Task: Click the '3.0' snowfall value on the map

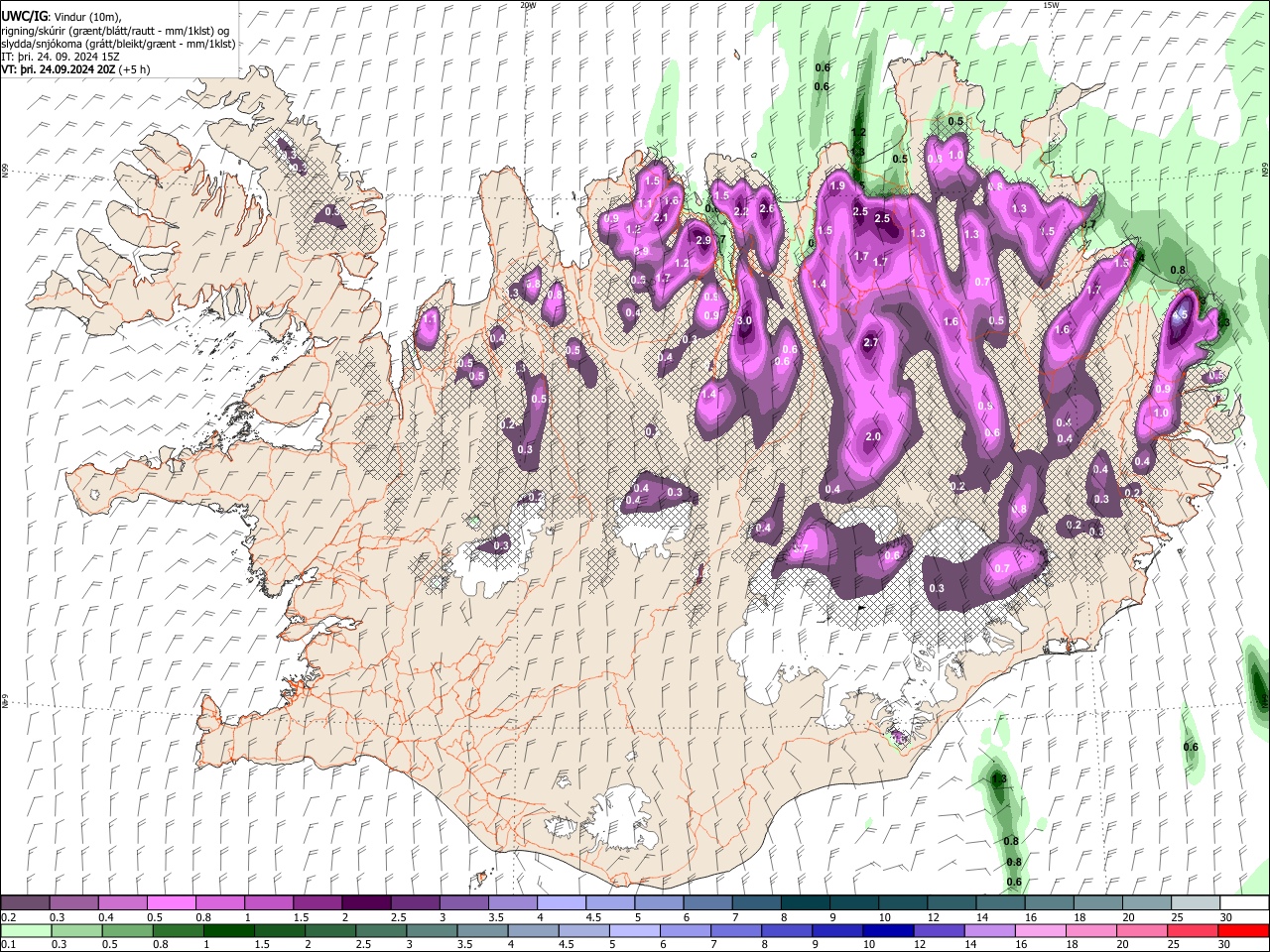Action: [745, 321]
